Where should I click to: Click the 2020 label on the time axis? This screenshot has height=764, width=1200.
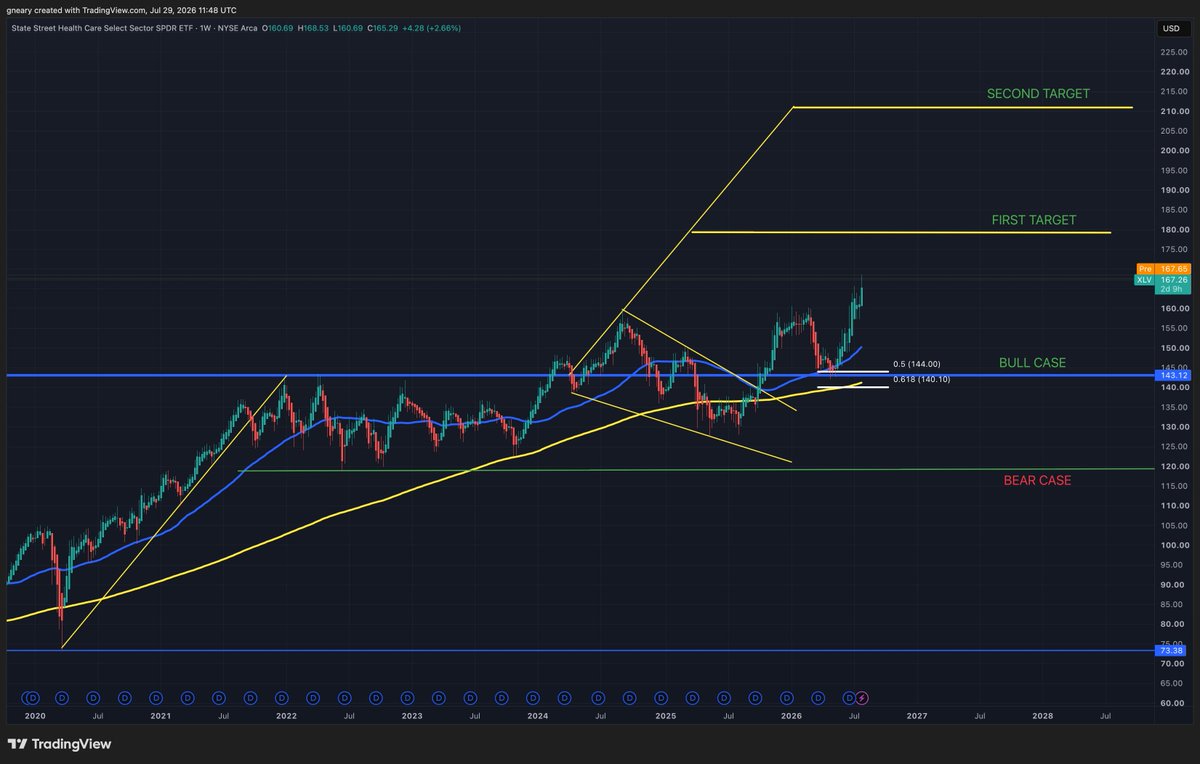click(34, 716)
